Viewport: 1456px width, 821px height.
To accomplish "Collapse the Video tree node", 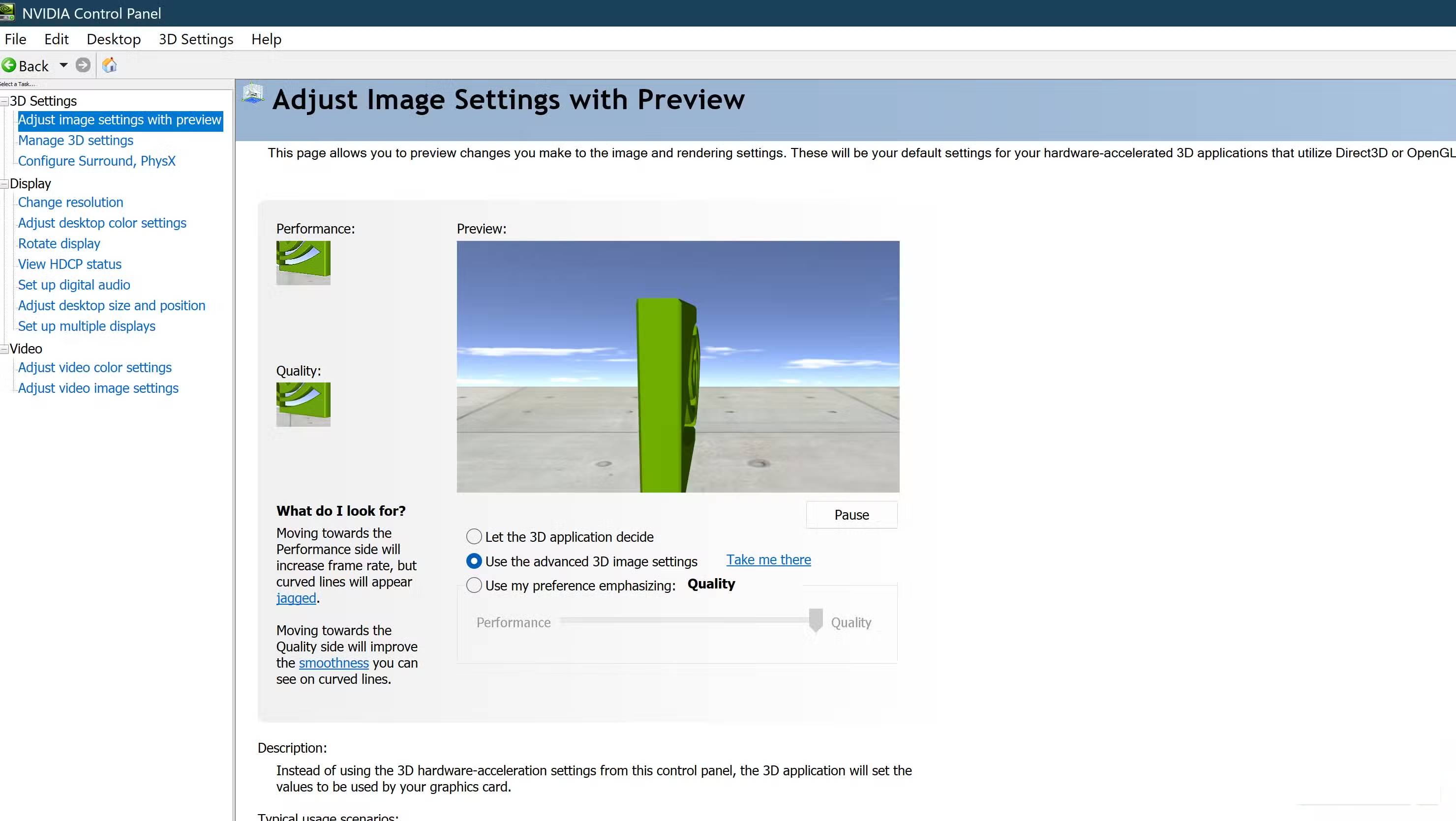I will pos(4,349).
